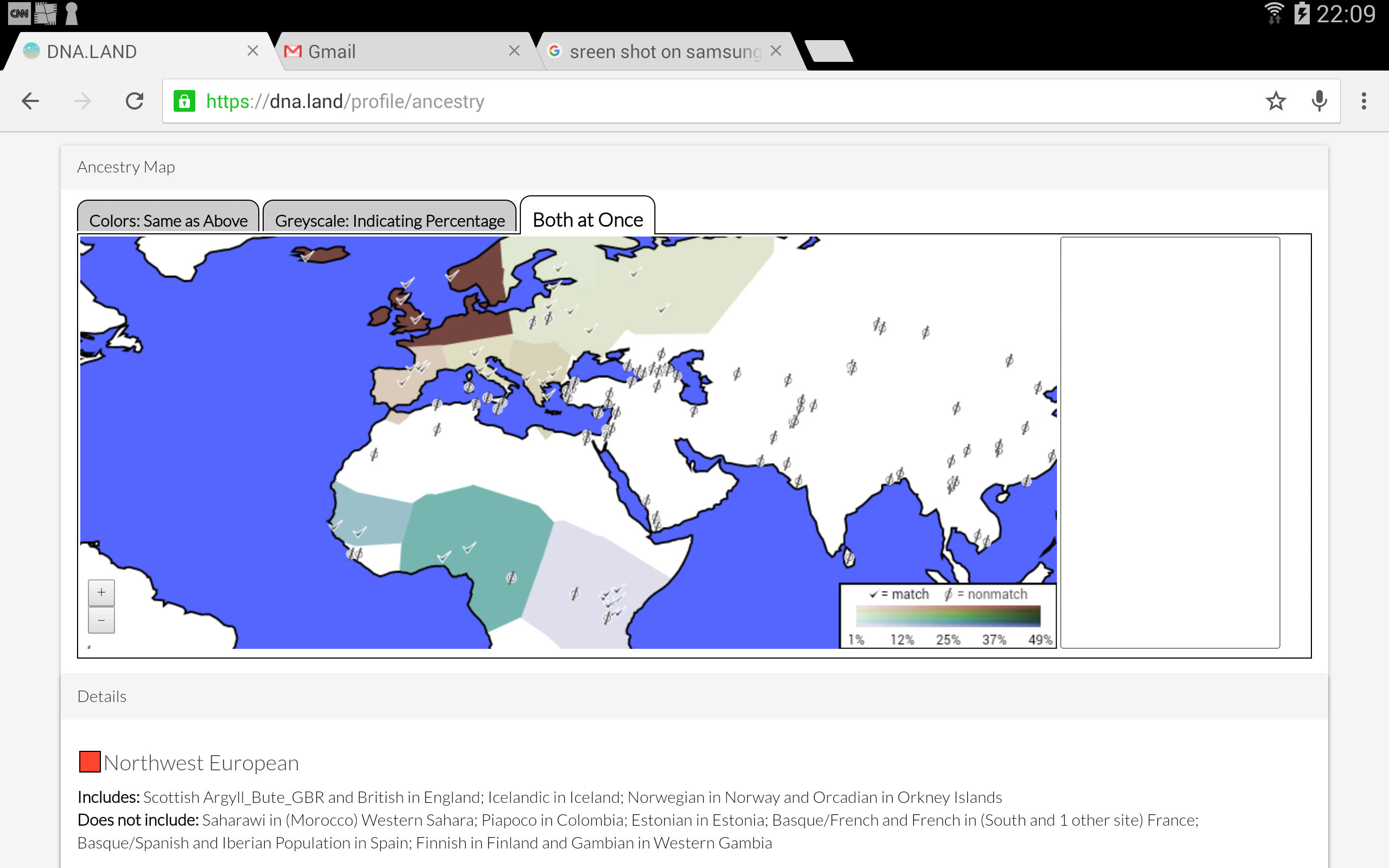Viewport: 1389px width, 868px height.
Task: Navigate forward in browser history
Action: pos(82,101)
